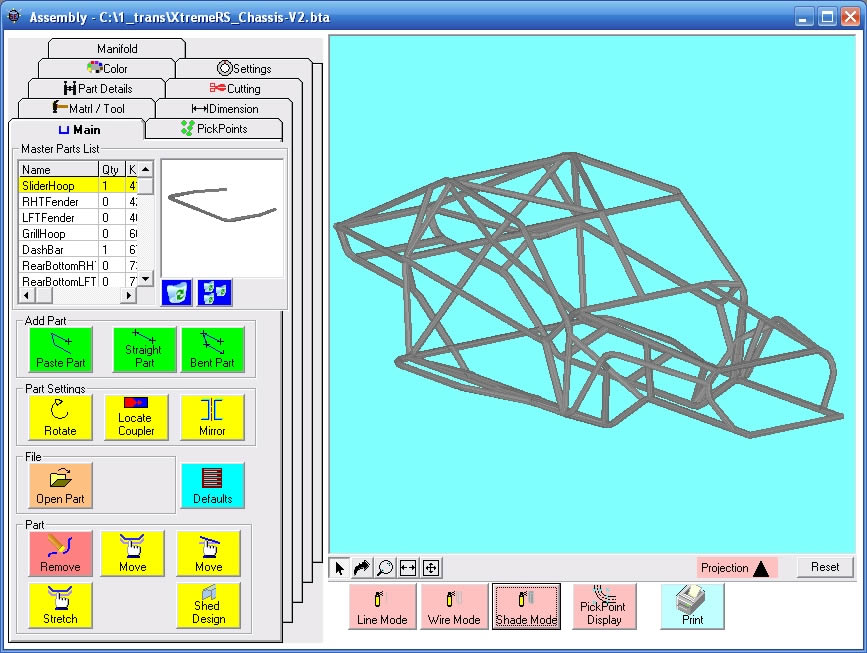
Task: Open the Projection options
Action: [x=736, y=567]
